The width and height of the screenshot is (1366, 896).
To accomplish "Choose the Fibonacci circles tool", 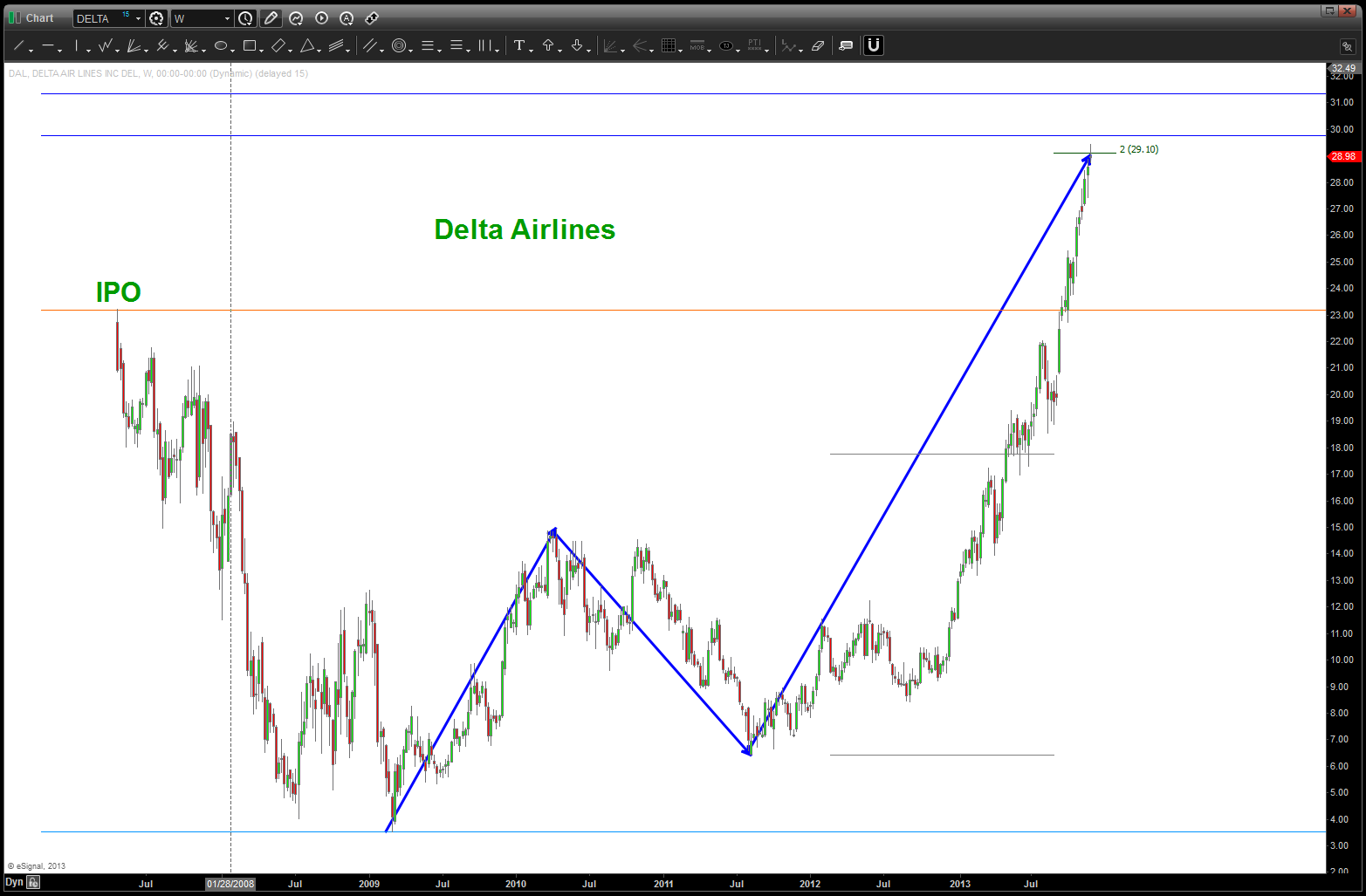I will click(x=399, y=46).
